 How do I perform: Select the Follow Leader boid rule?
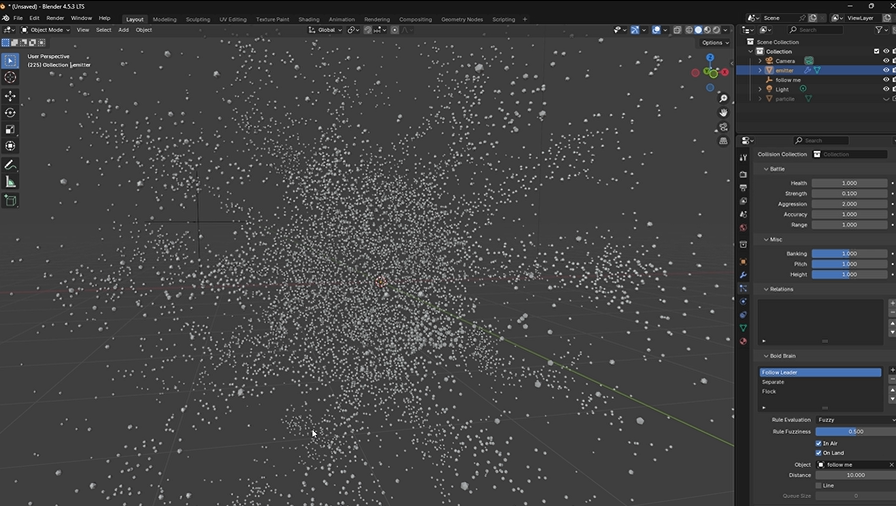821,372
